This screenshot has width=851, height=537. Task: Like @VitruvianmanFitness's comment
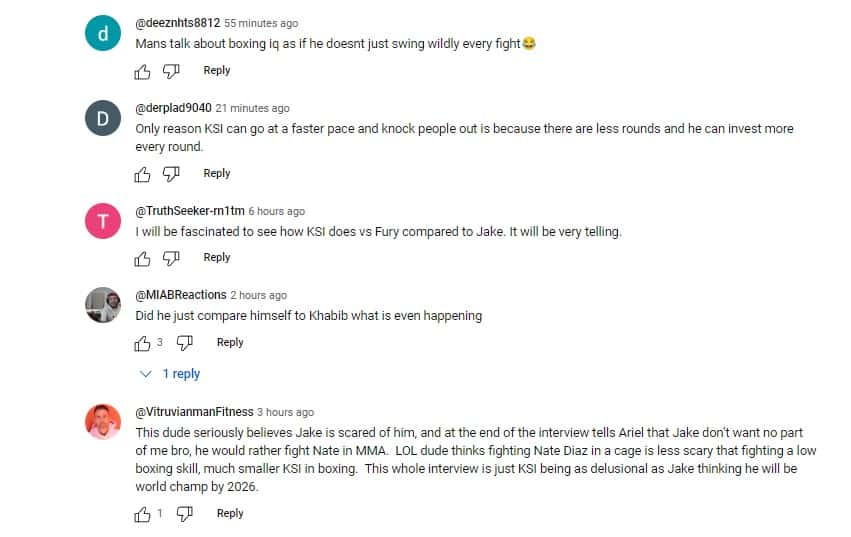coord(143,514)
